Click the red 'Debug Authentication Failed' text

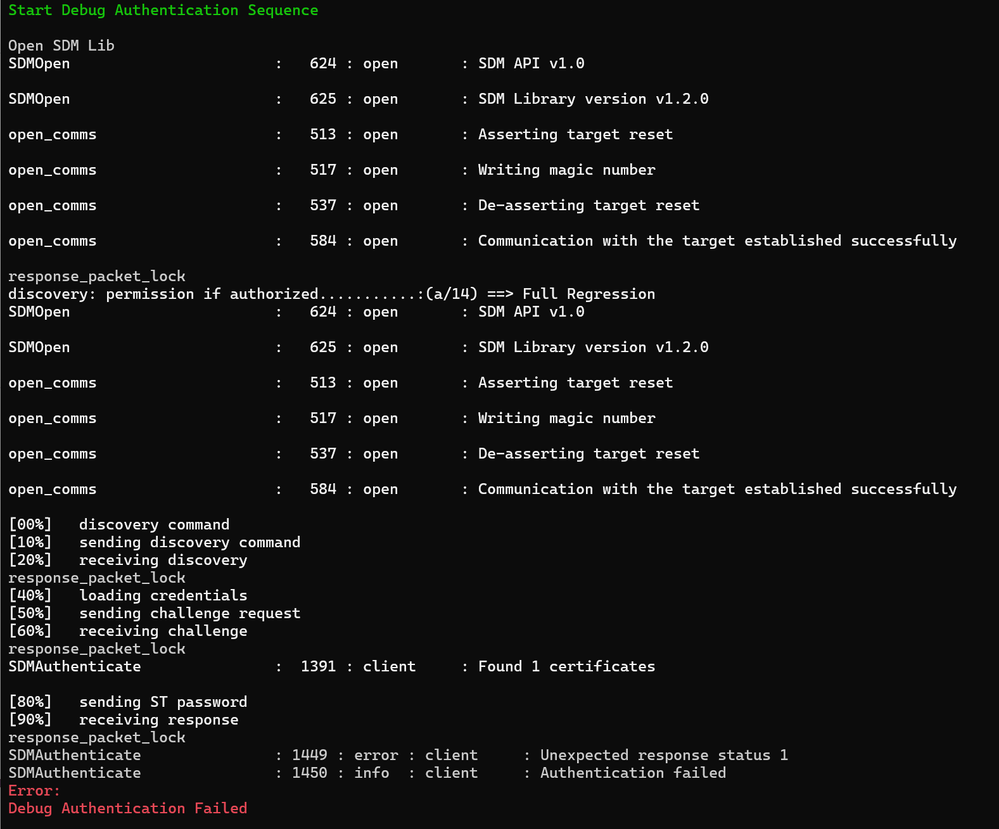coord(127,808)
